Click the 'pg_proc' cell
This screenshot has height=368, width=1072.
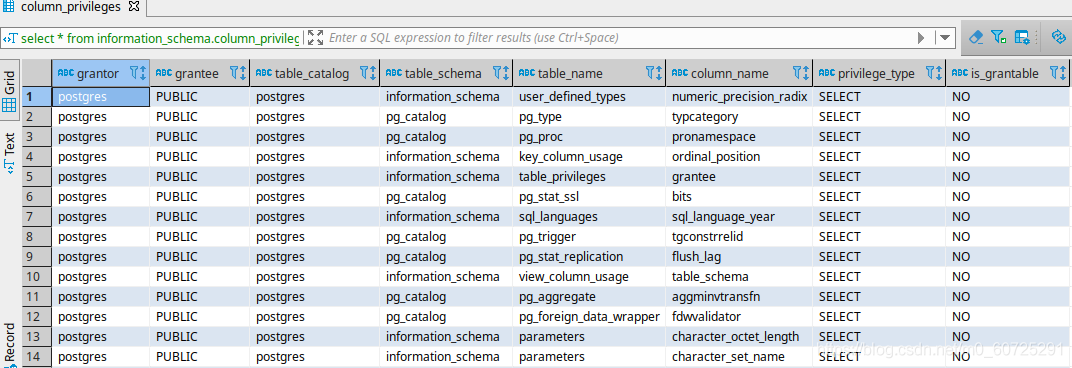589,137
